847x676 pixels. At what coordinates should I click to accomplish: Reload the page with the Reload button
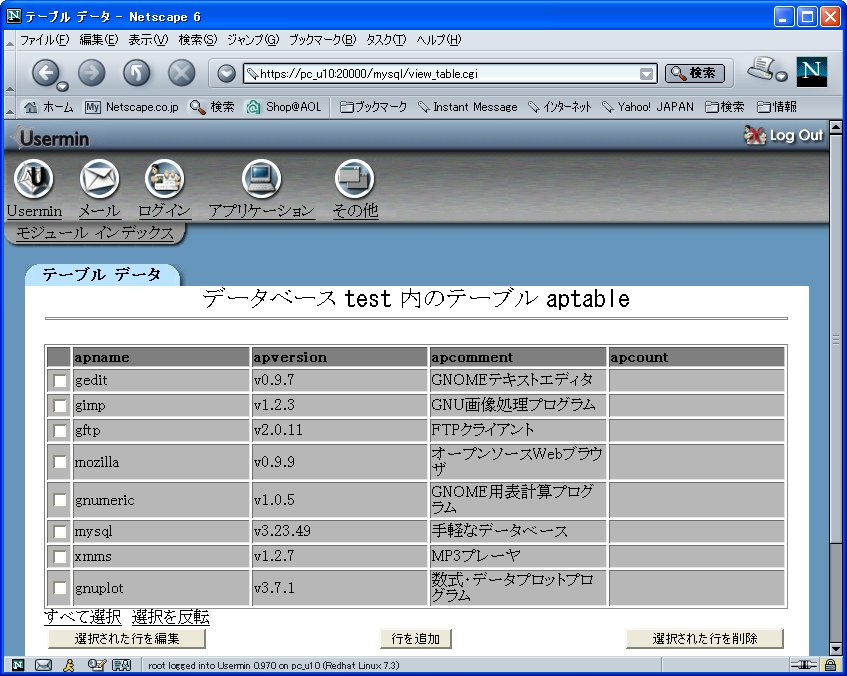click(136, 72)
